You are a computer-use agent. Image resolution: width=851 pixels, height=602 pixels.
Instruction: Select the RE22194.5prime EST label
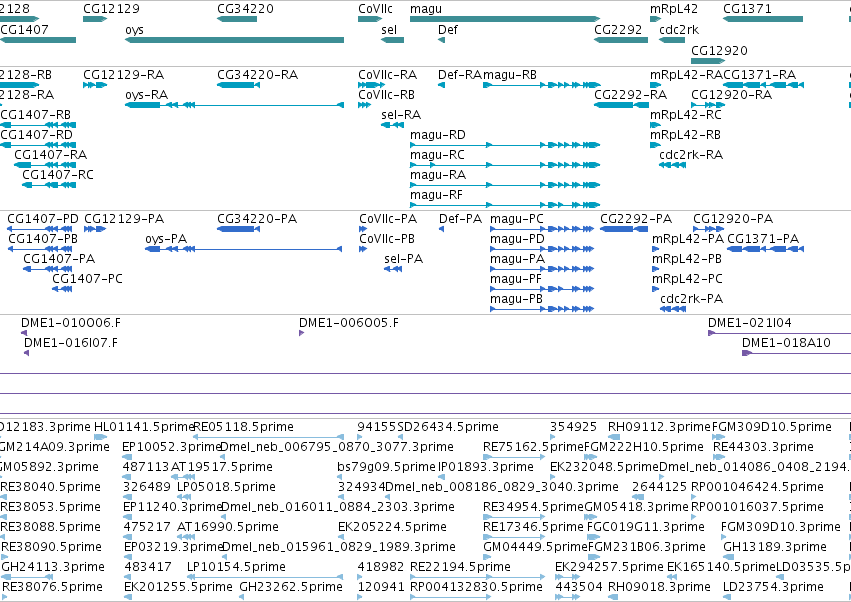point(460,567)
